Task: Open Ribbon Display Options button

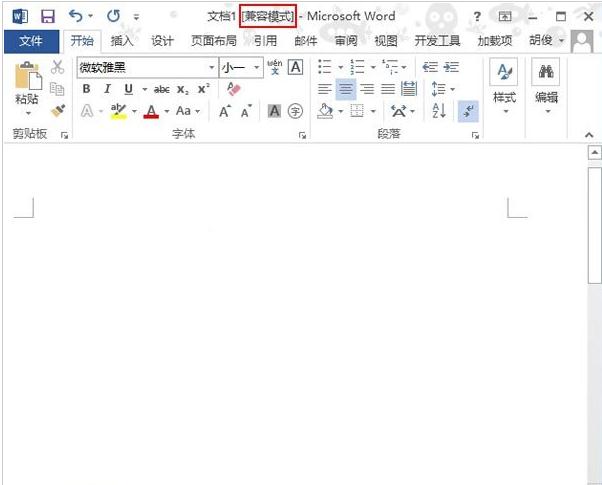Action: (x=505, y=16)
